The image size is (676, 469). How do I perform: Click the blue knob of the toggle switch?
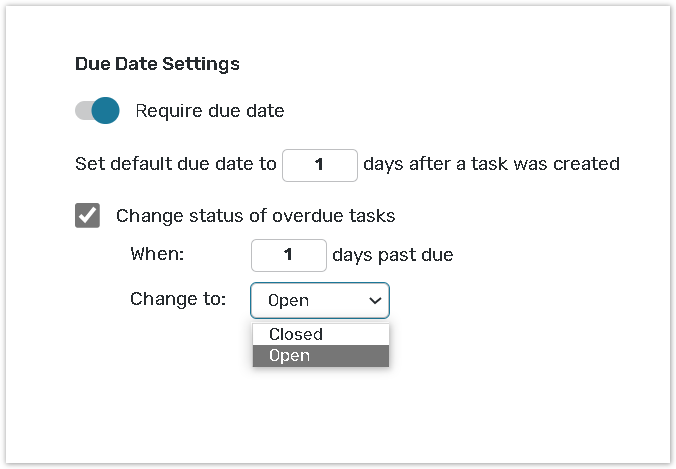point(105,111)
